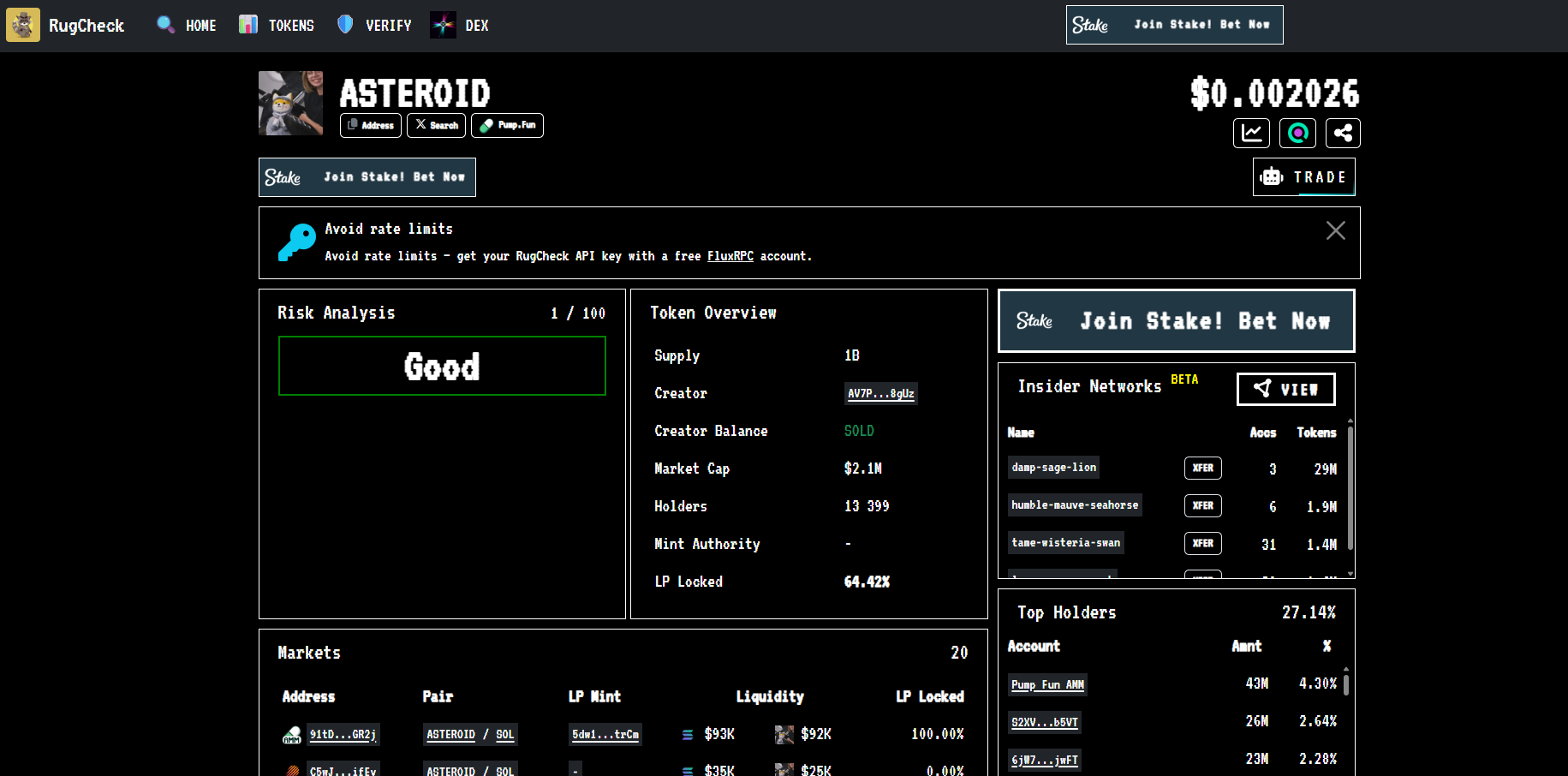Viewport: 1568px width, 776px height.
Task: View the Insider Networks graph
Action: tap(1285, 389)
